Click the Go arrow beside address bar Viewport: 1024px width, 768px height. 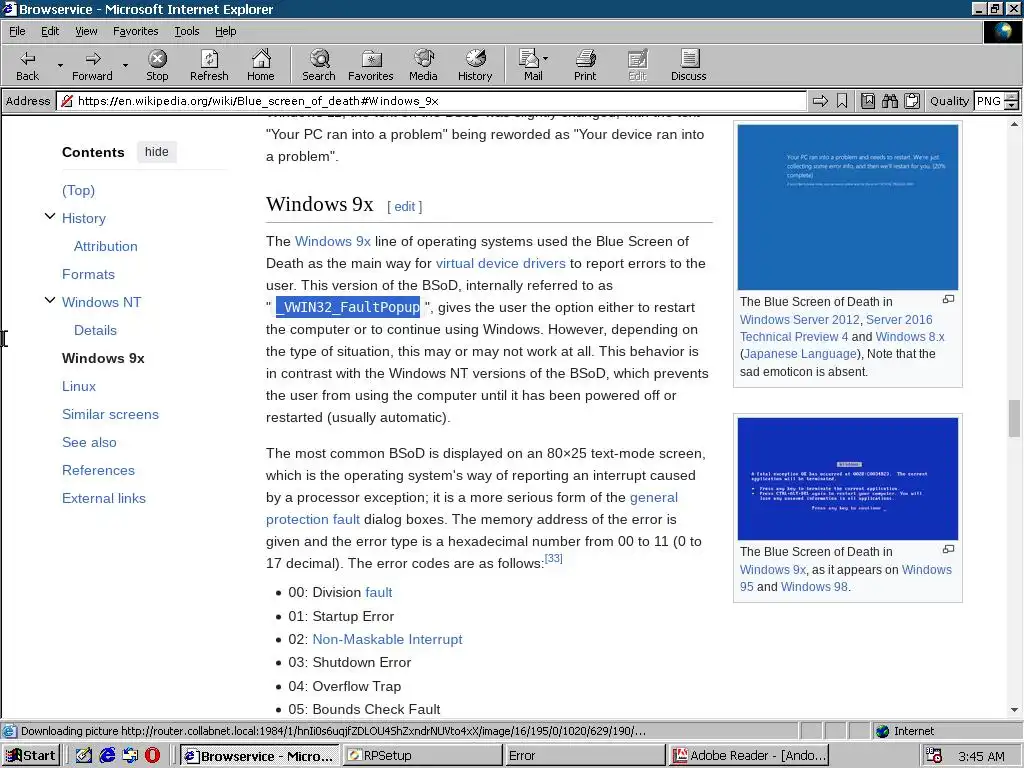tap(820, 101)
